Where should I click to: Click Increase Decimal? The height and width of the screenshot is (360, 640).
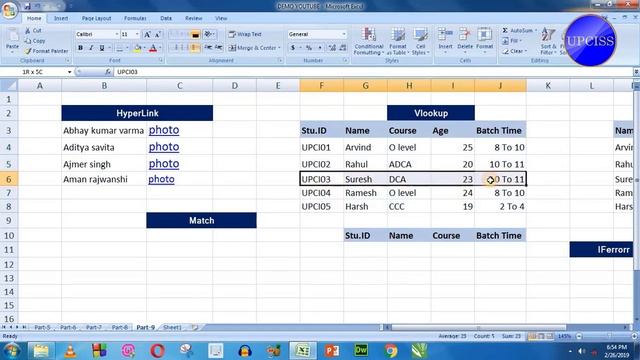coord(332,48)
